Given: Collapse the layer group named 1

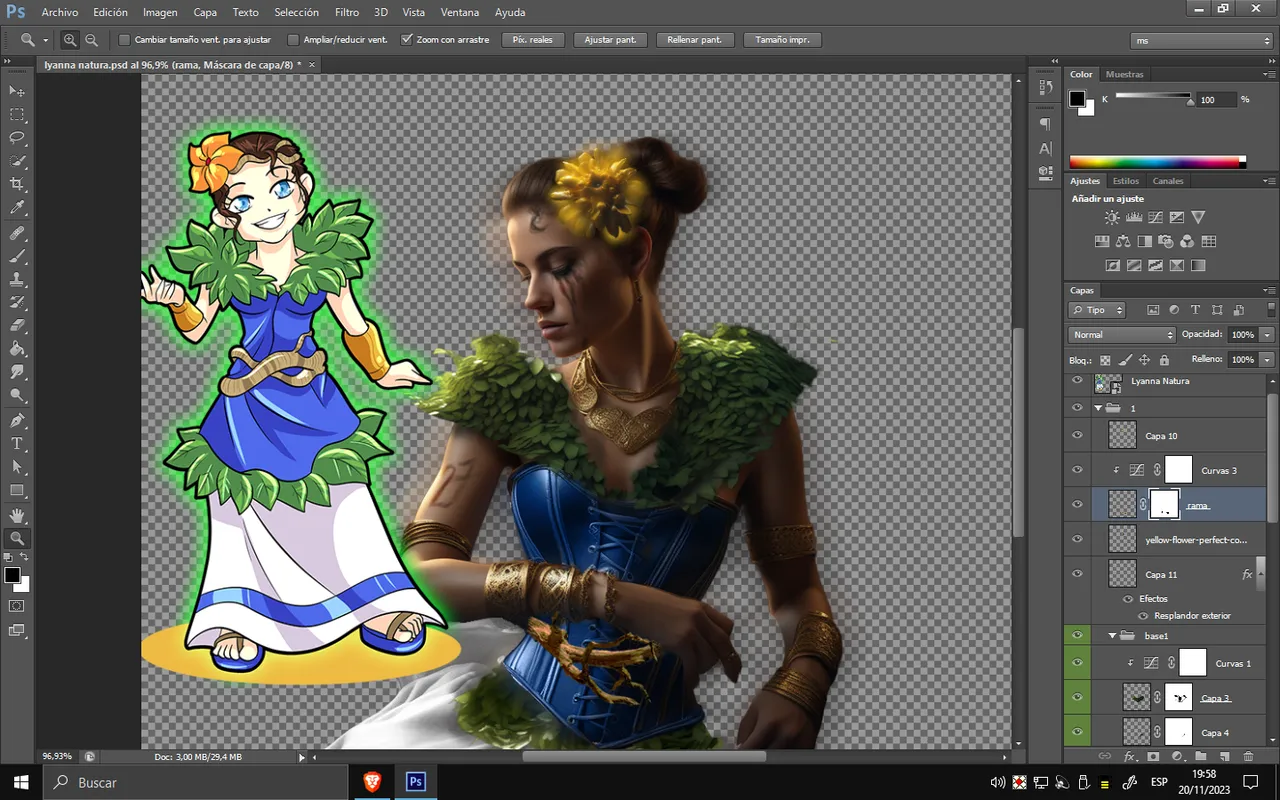Looking at the screenshot, I should (x=1098, y=408).
